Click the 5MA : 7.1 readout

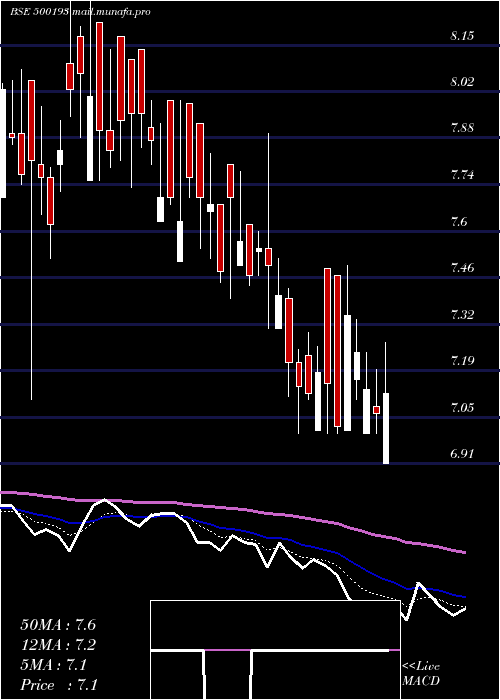(x=54, y=665)
